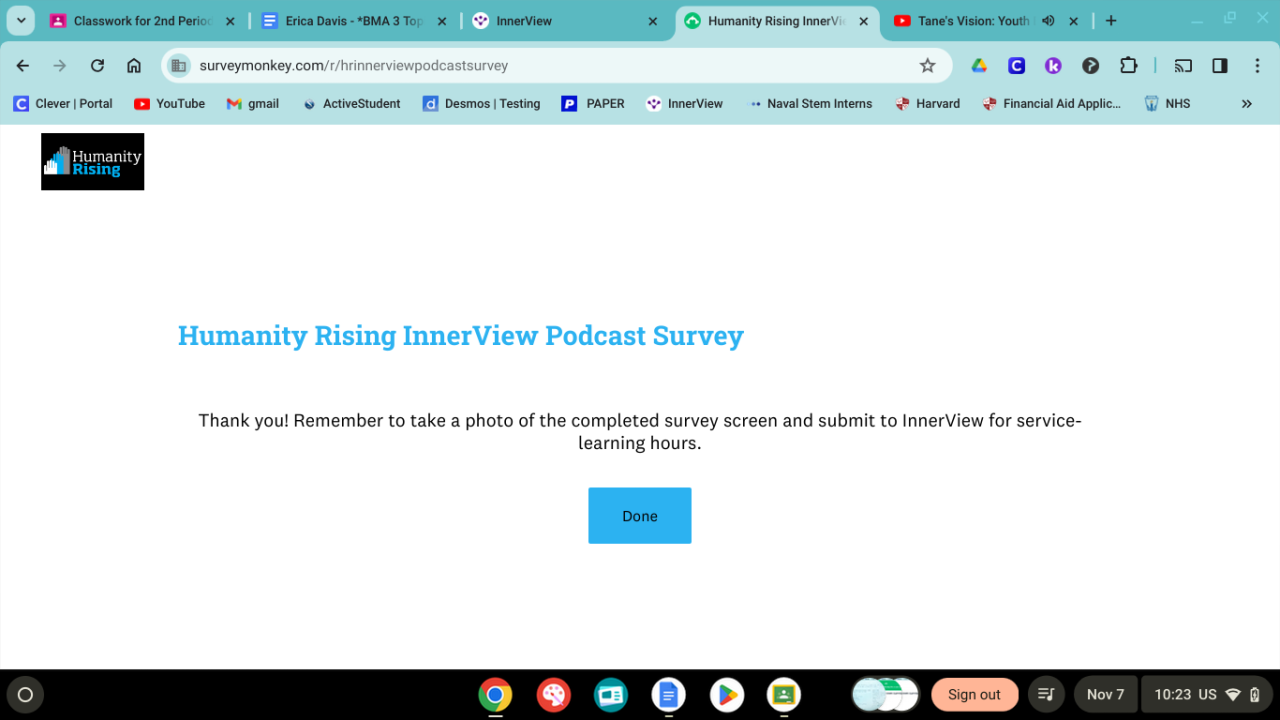The width and height of the screenshot is (1280, 720).
Task: Open the ActiveStudent bookmark
Action: coord(351,104)
